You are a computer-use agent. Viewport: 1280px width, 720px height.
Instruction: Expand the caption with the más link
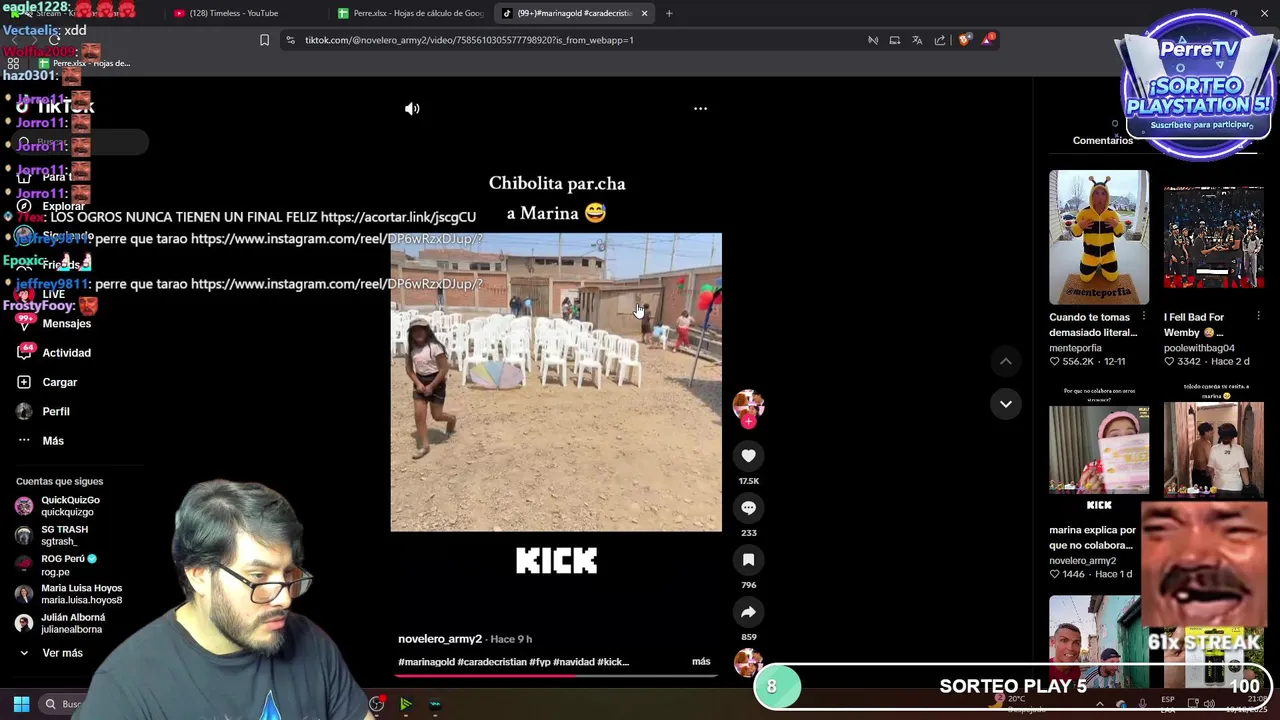pyautogui.click(x=701, y=661)
